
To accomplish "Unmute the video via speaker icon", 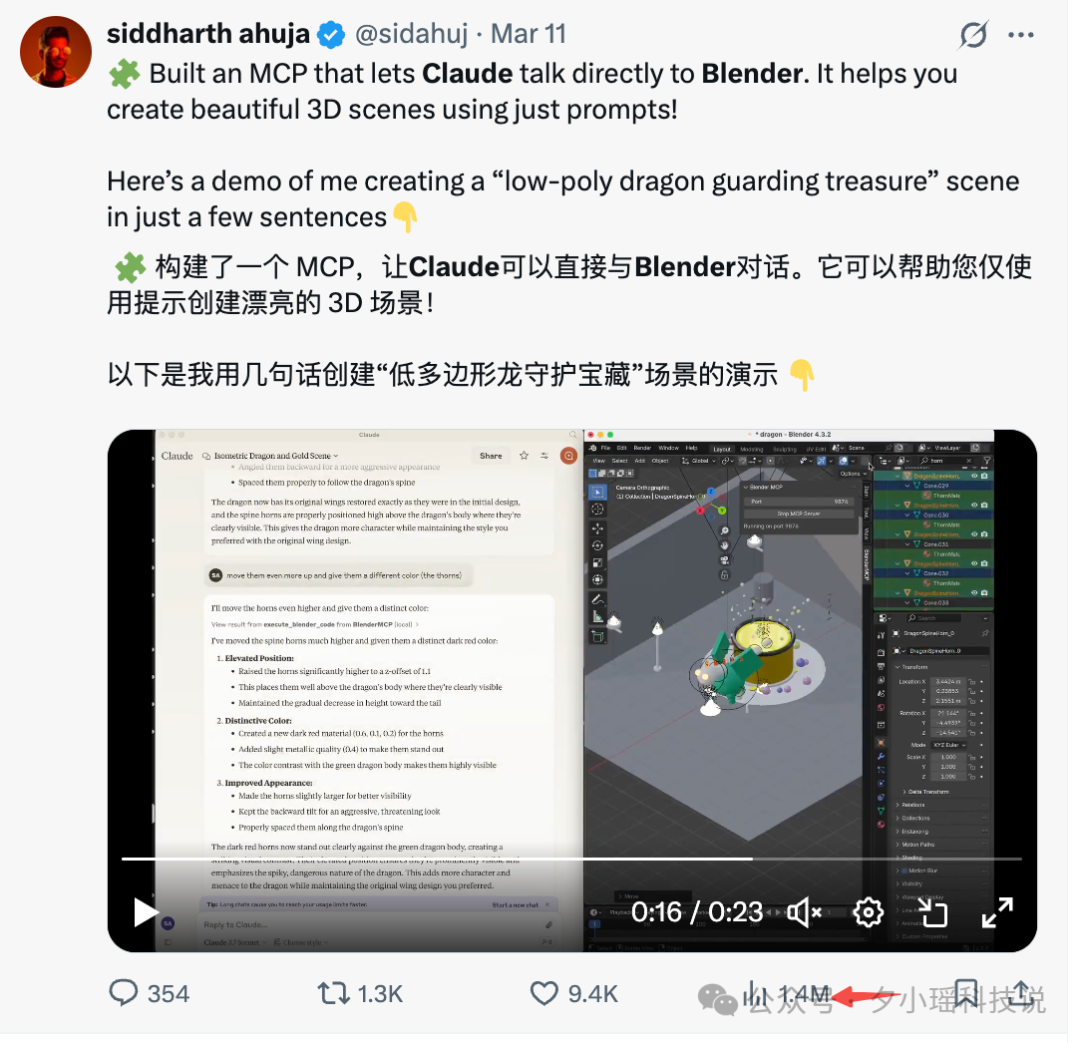I will pos(804,913).
